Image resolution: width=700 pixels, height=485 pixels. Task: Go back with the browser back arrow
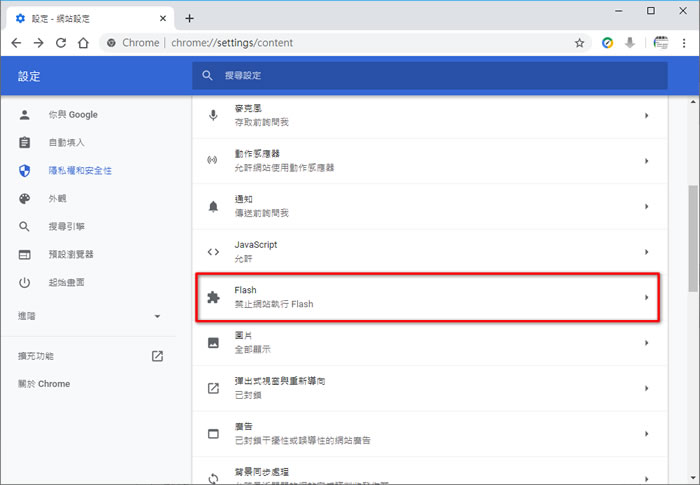(x=16, y=43)
